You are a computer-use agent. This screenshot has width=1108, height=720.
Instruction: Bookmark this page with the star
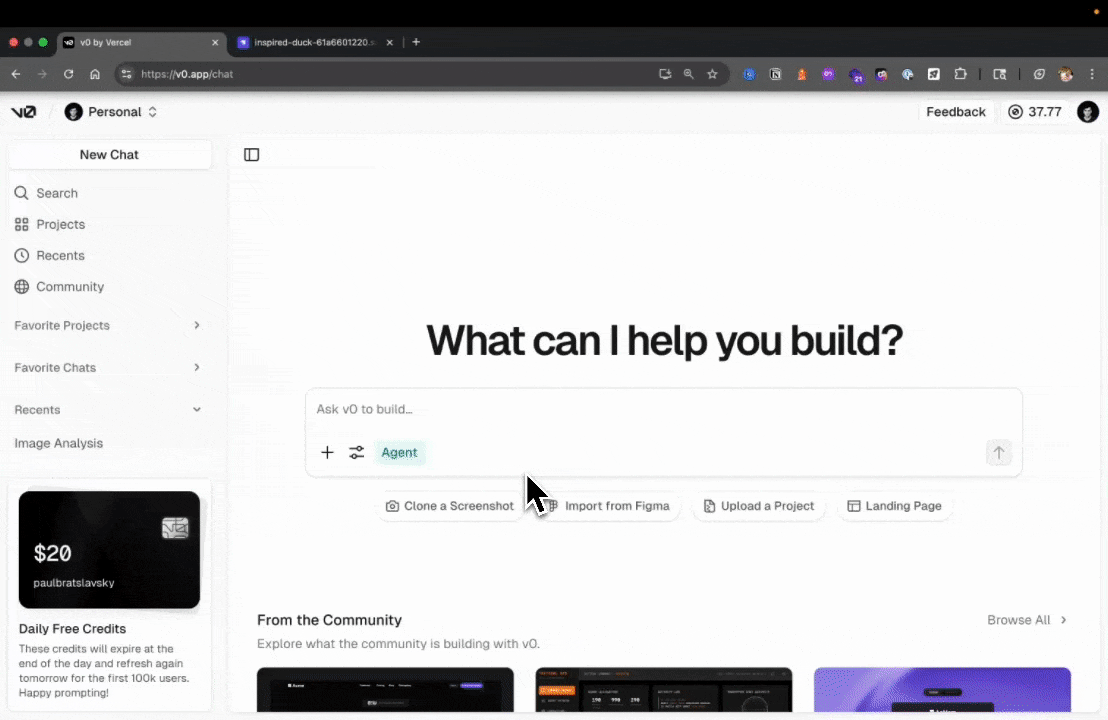[712, 74]
